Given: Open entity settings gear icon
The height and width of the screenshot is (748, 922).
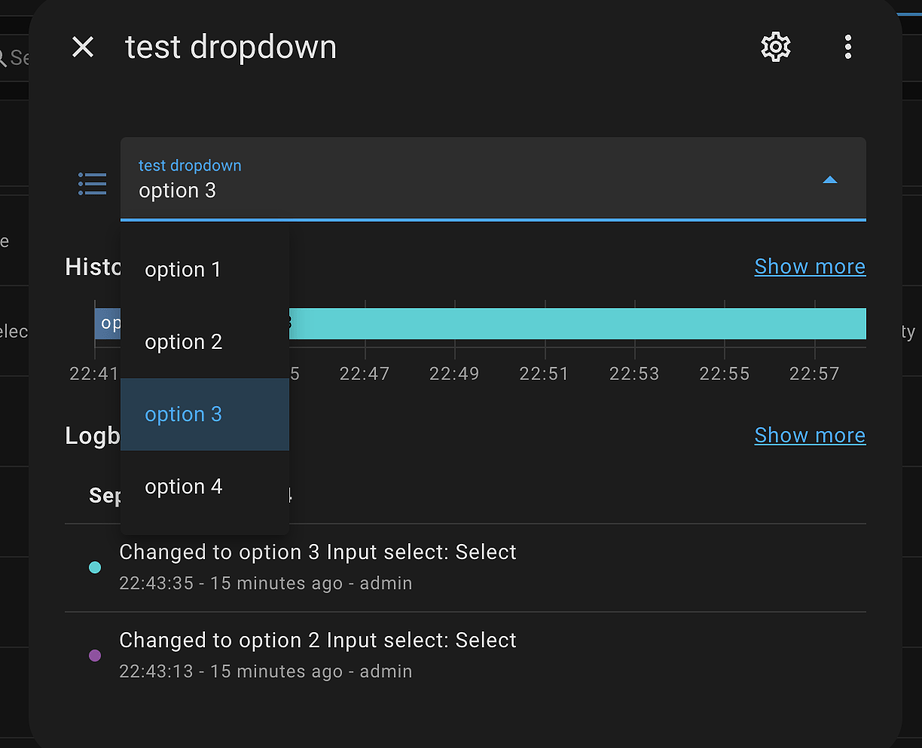Looking at the screenshot, I should 776,47.
